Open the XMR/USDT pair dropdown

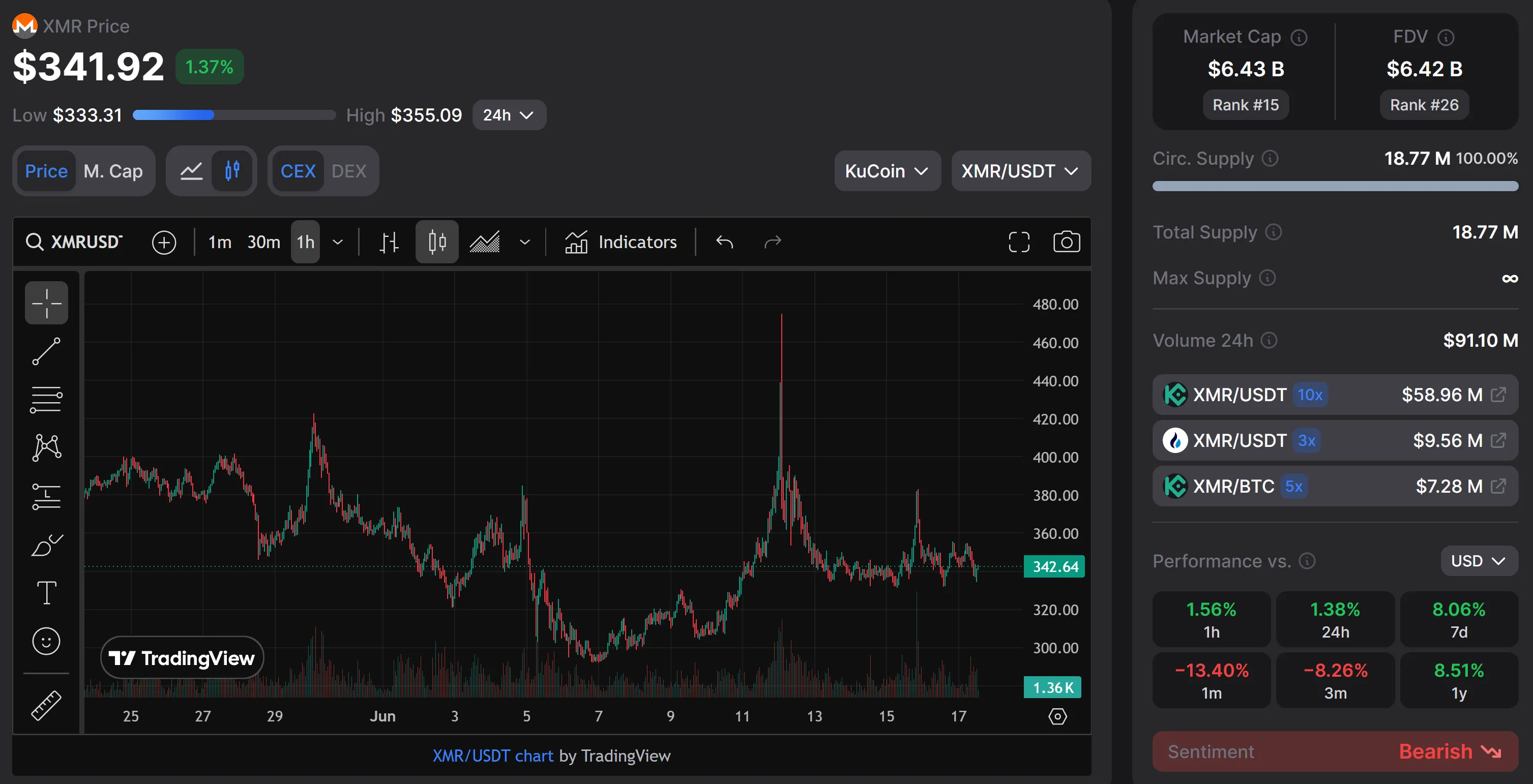1021,171
